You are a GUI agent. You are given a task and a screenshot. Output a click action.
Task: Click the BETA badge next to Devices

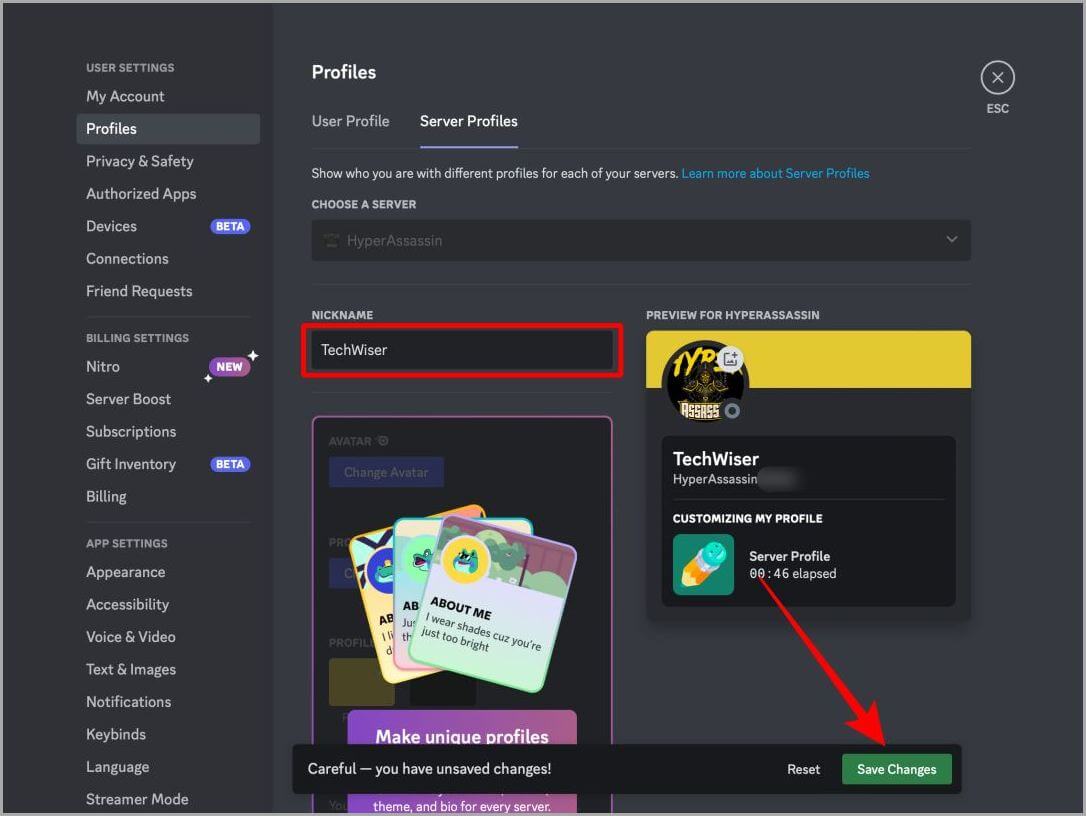click(x=230, y=227)
